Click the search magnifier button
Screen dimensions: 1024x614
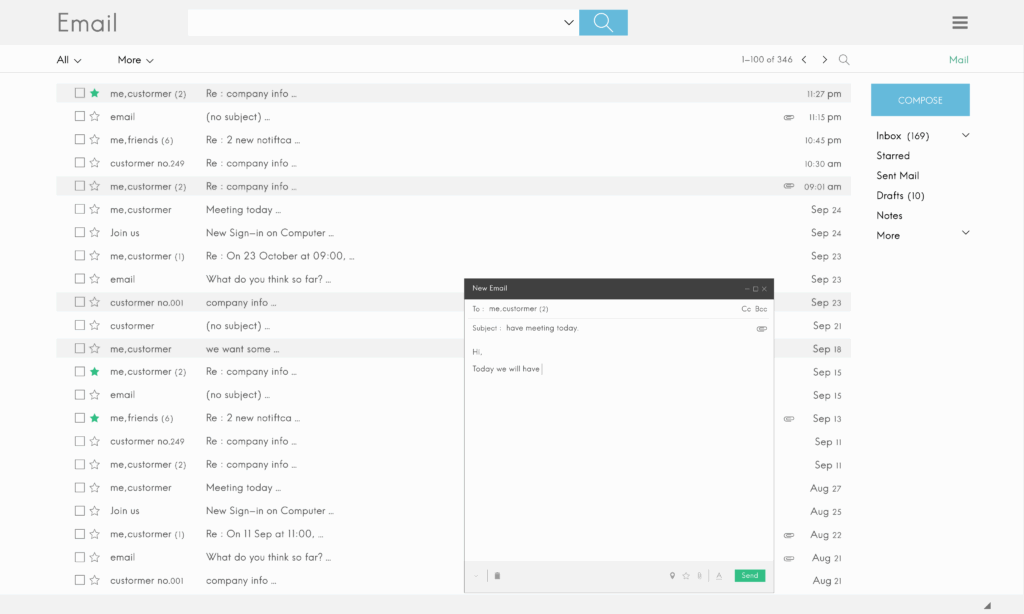[x=603, y=22]
